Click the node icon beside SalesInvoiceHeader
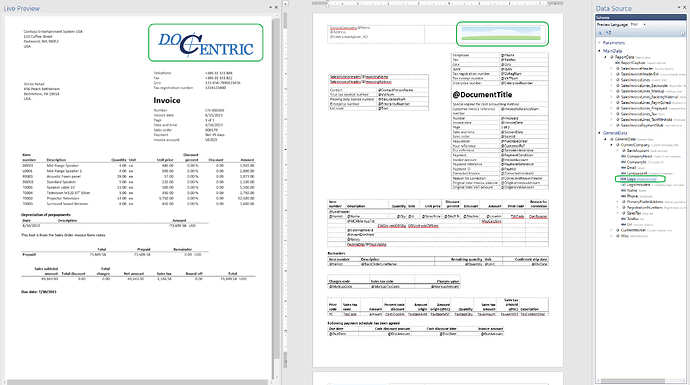This screenshot has width=690, height=385. coord(618,69)
